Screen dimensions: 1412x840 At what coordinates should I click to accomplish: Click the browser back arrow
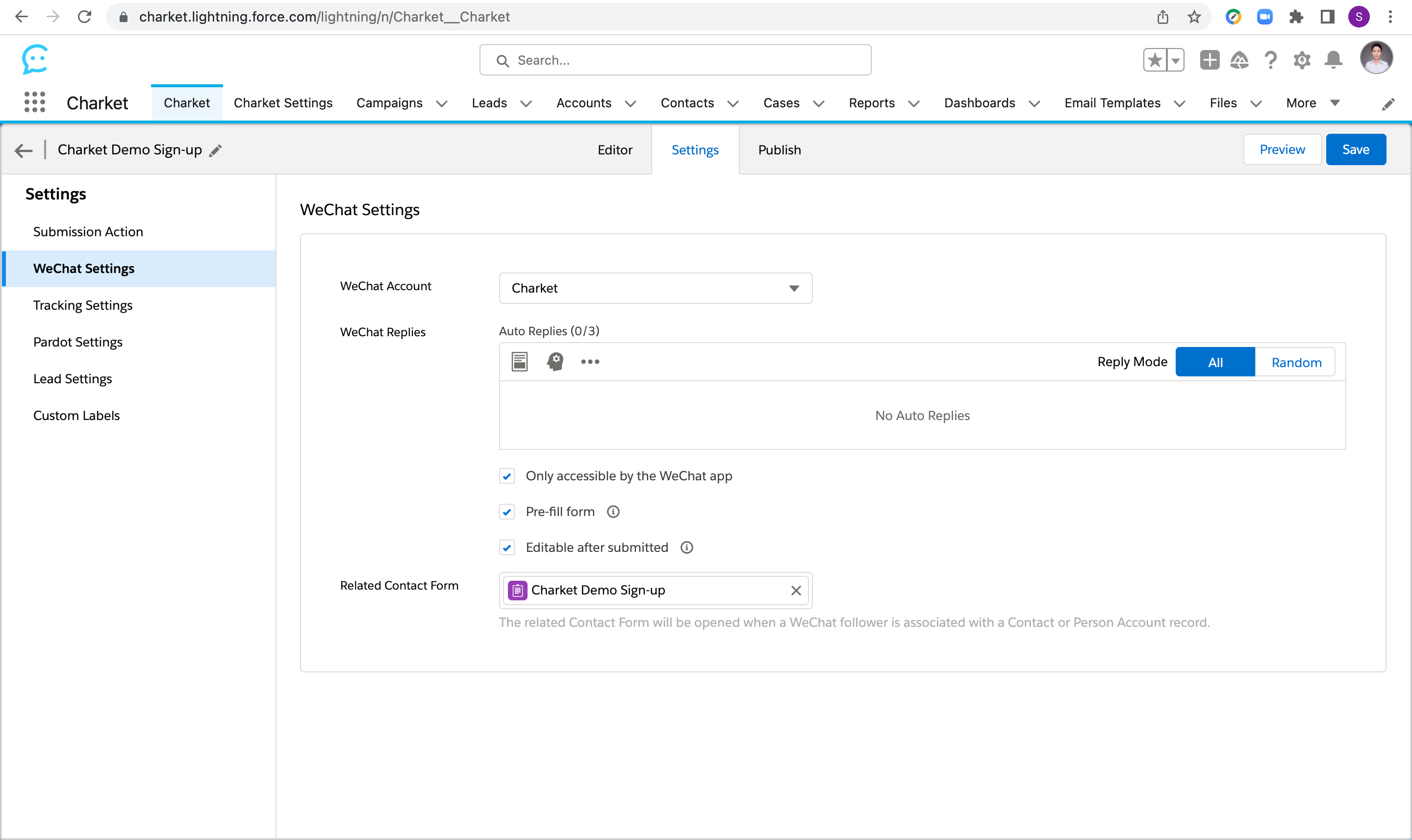22,17
